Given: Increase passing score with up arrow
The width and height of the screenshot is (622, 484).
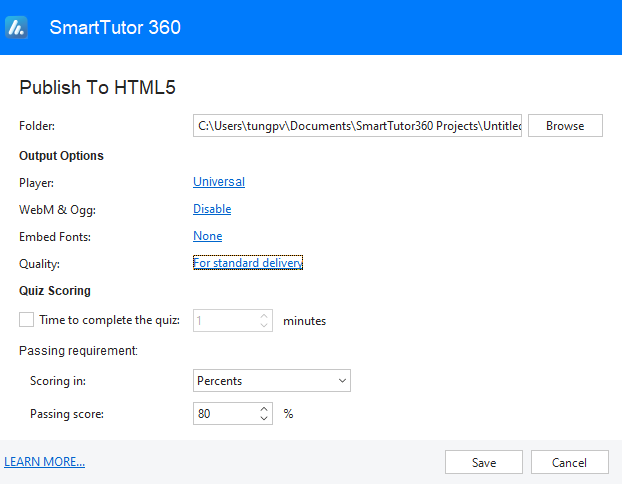Looking at the screenshot, I should tap(264, 409).
